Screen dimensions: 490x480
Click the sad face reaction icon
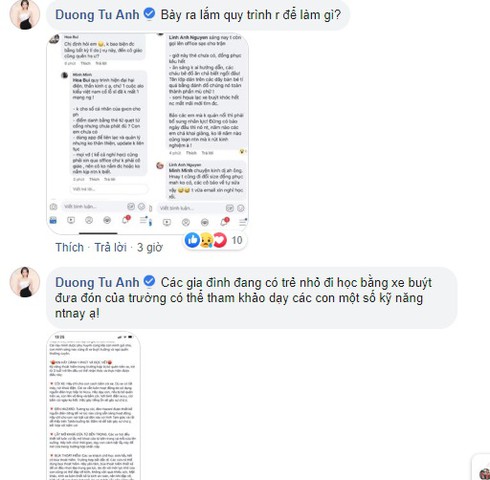(206, 240)
